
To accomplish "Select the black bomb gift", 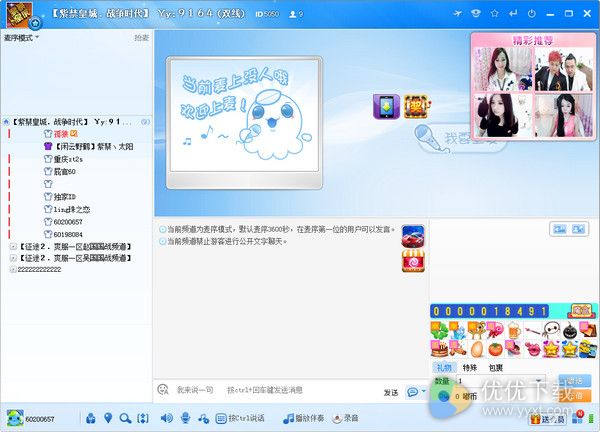I will pos(570,331).
